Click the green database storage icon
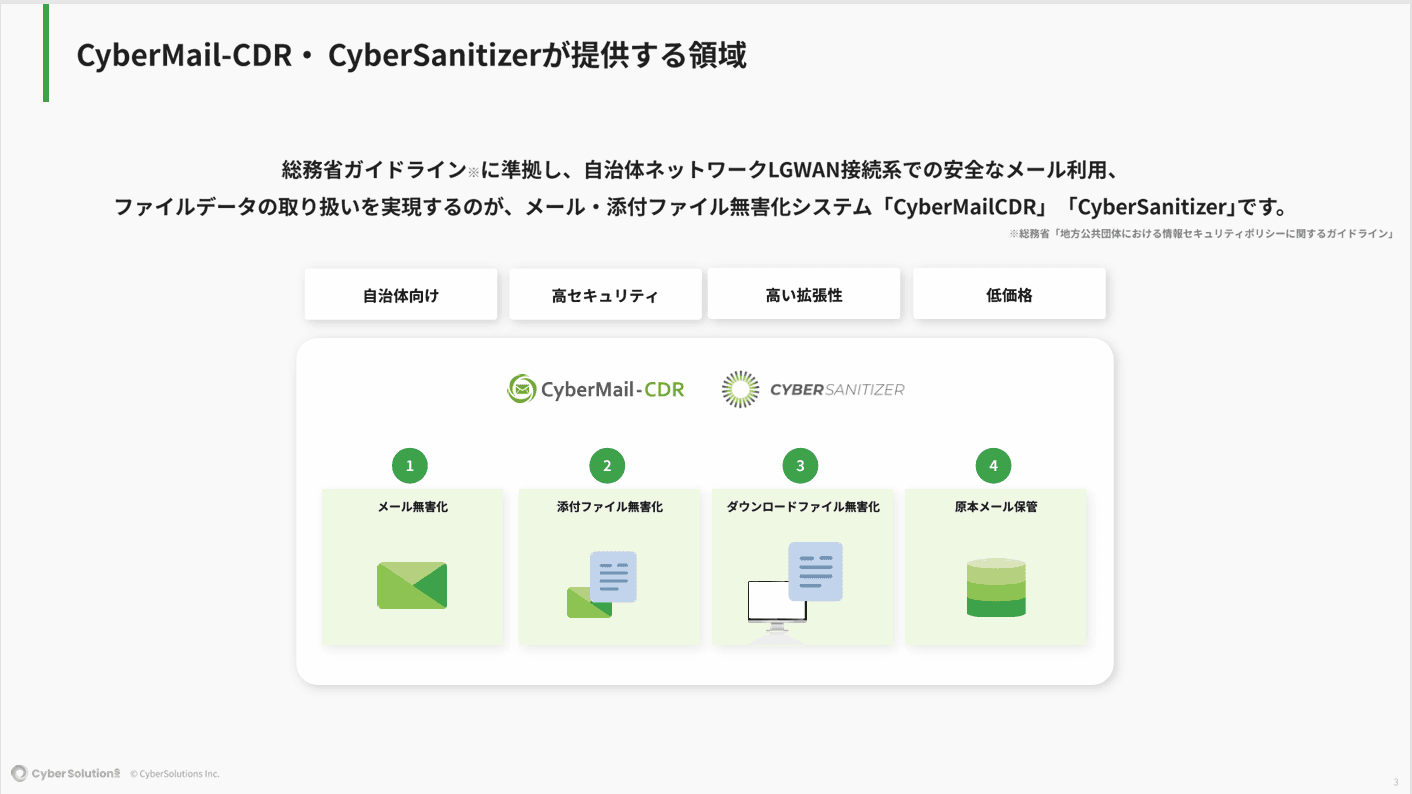 (996, 588)
